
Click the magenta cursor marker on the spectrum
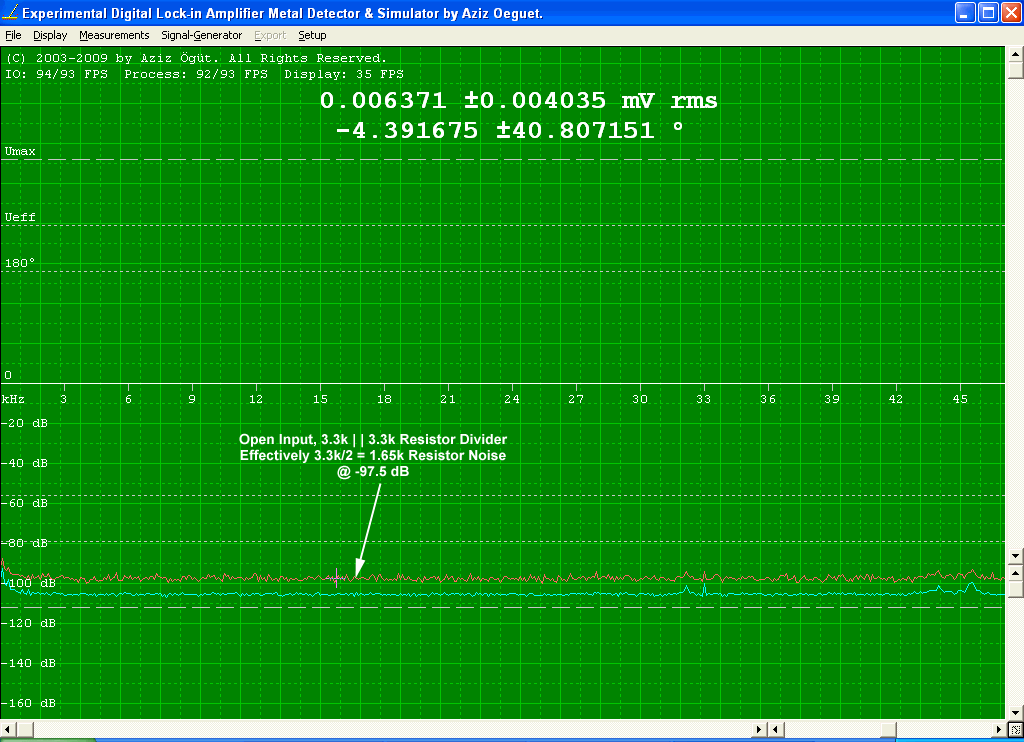(337, 577)
